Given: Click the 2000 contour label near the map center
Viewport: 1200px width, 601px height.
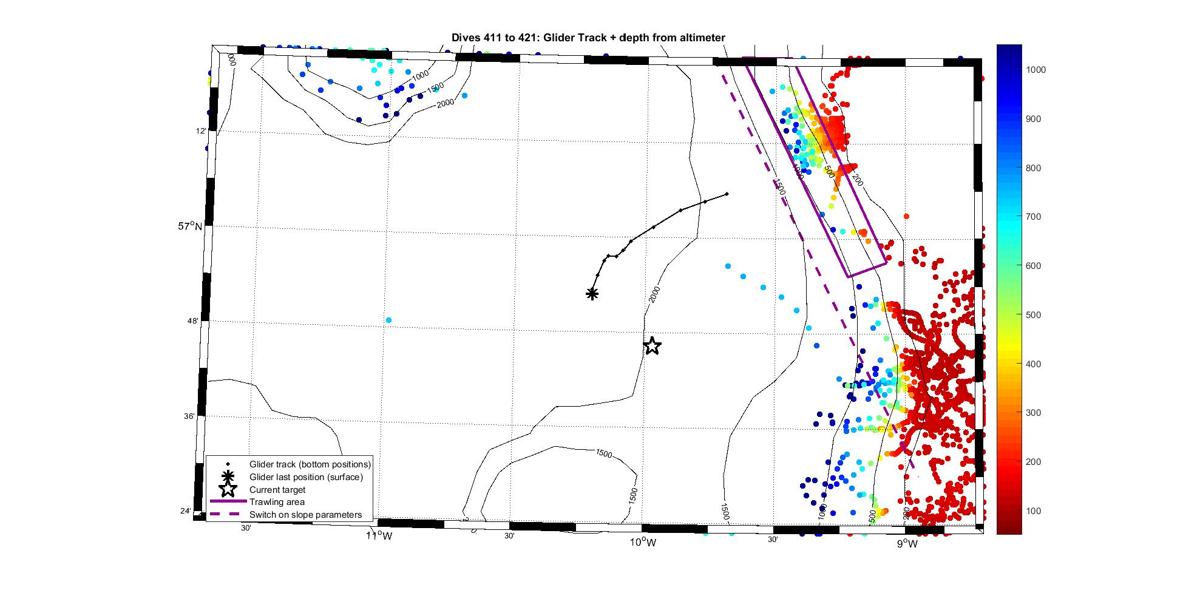Looking at the screenshot, I should (656, 294).
